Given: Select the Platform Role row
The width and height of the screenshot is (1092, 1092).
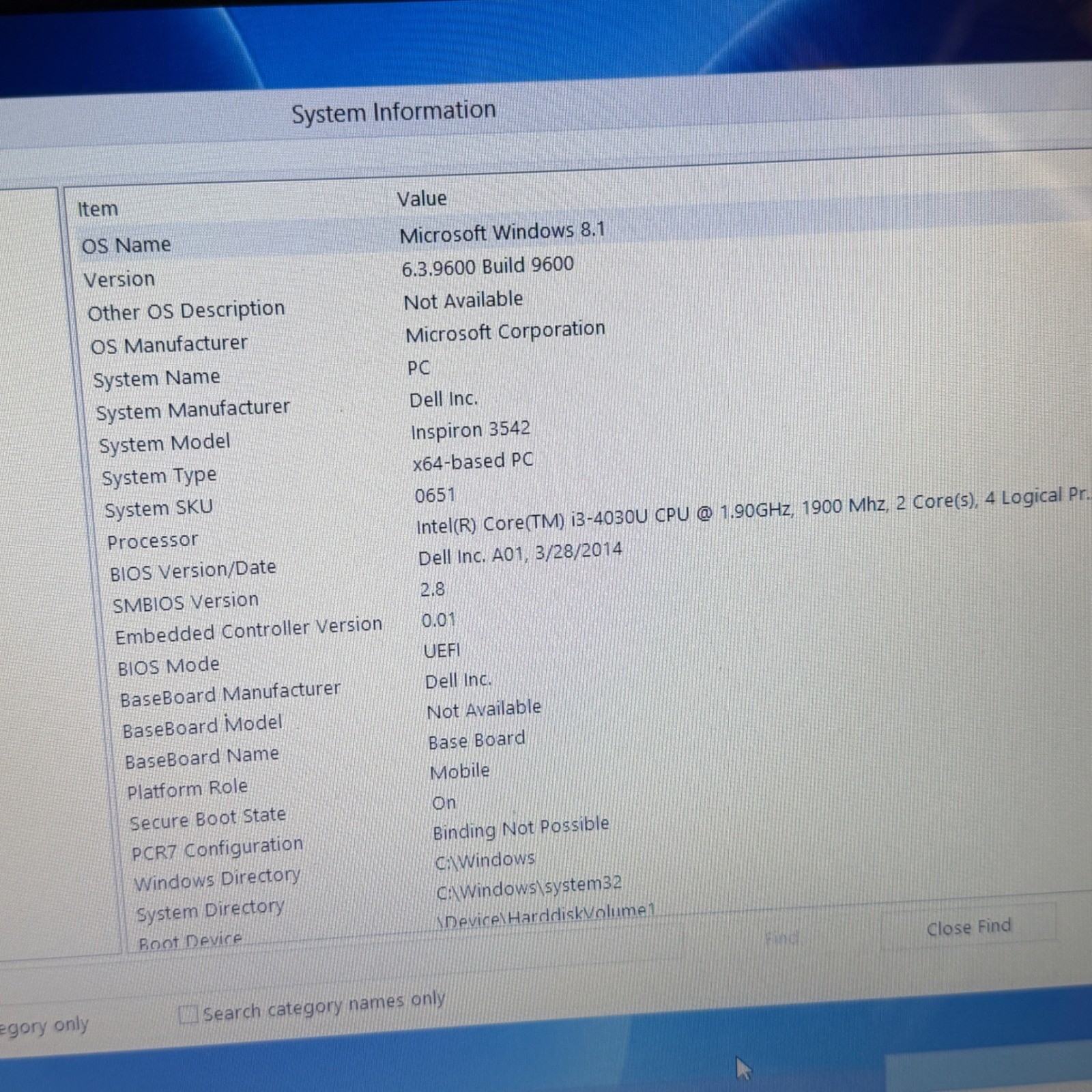Looking at the screenshot, I should pyautogui.click(x=188, y=789).
